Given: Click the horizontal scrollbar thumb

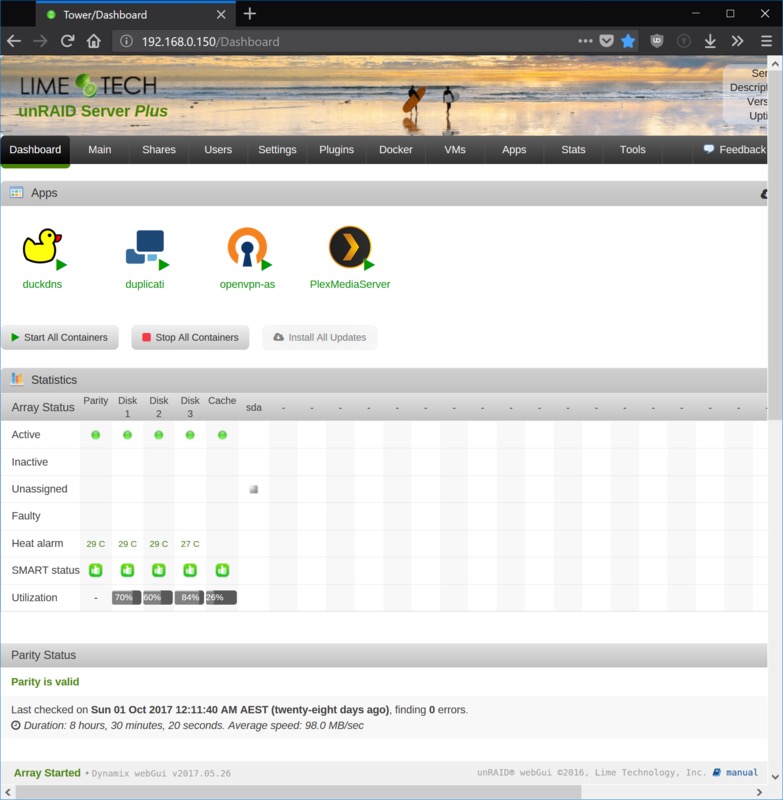Looking at the screenshot, I should [298, 792].
